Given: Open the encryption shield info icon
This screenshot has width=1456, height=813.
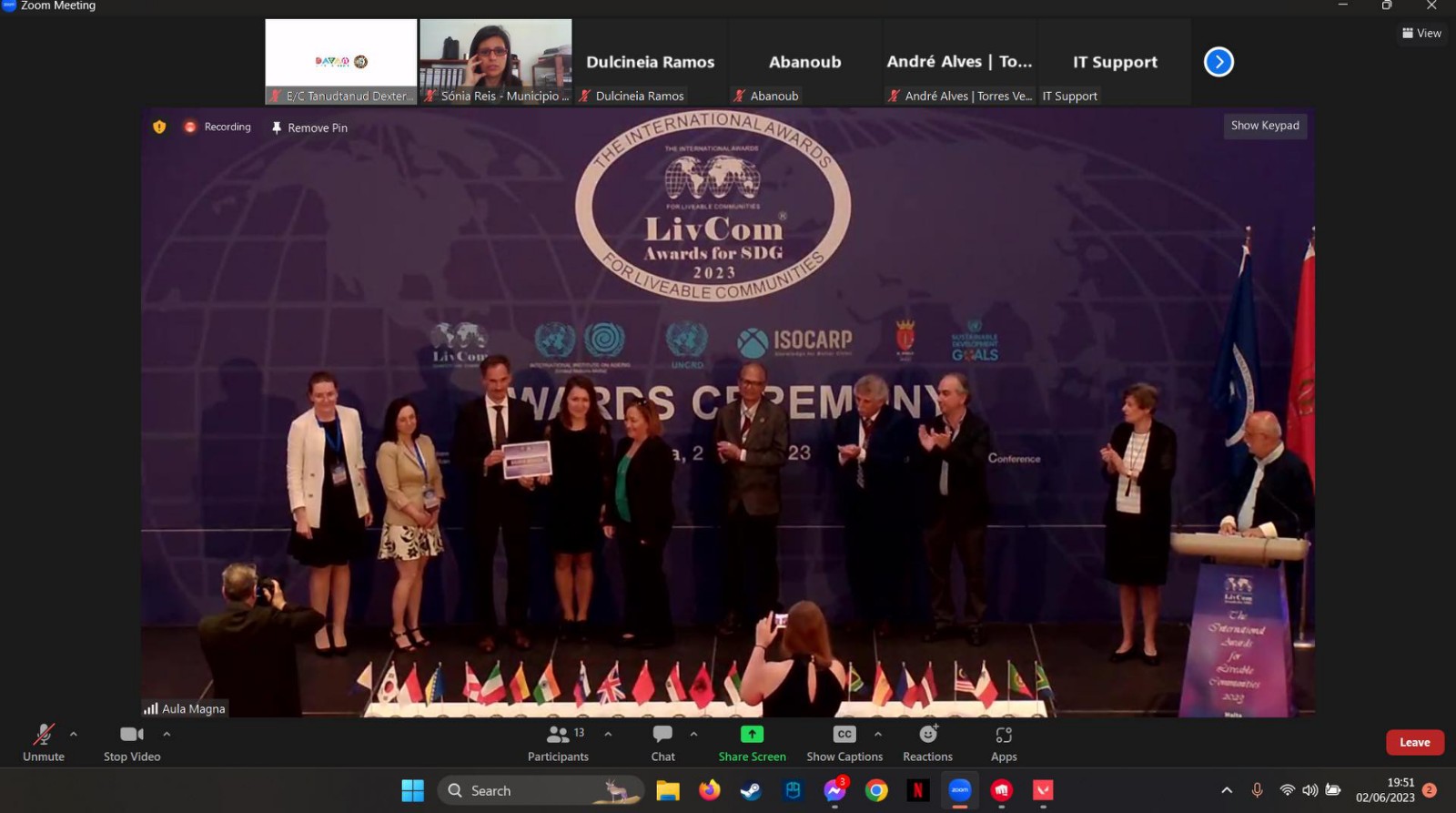Looking at the screenshot, I should tap(159, 127).
